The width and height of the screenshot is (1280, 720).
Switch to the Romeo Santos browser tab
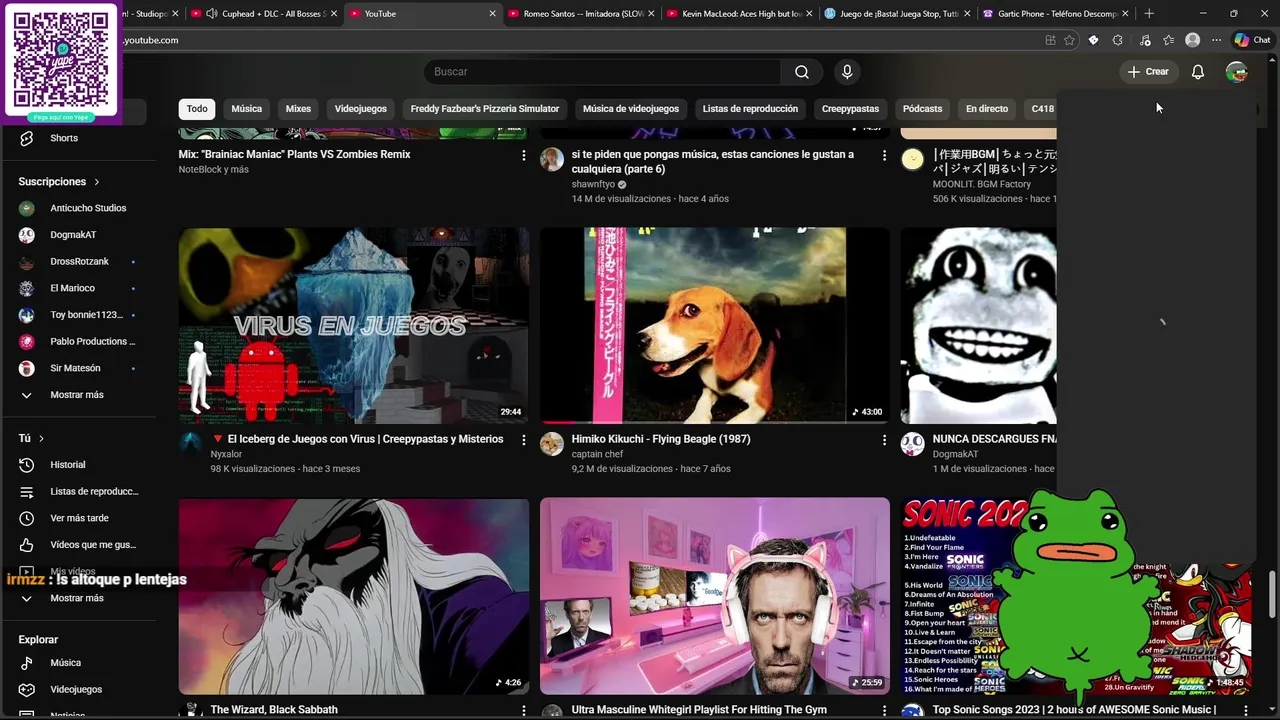pos(583,14)
